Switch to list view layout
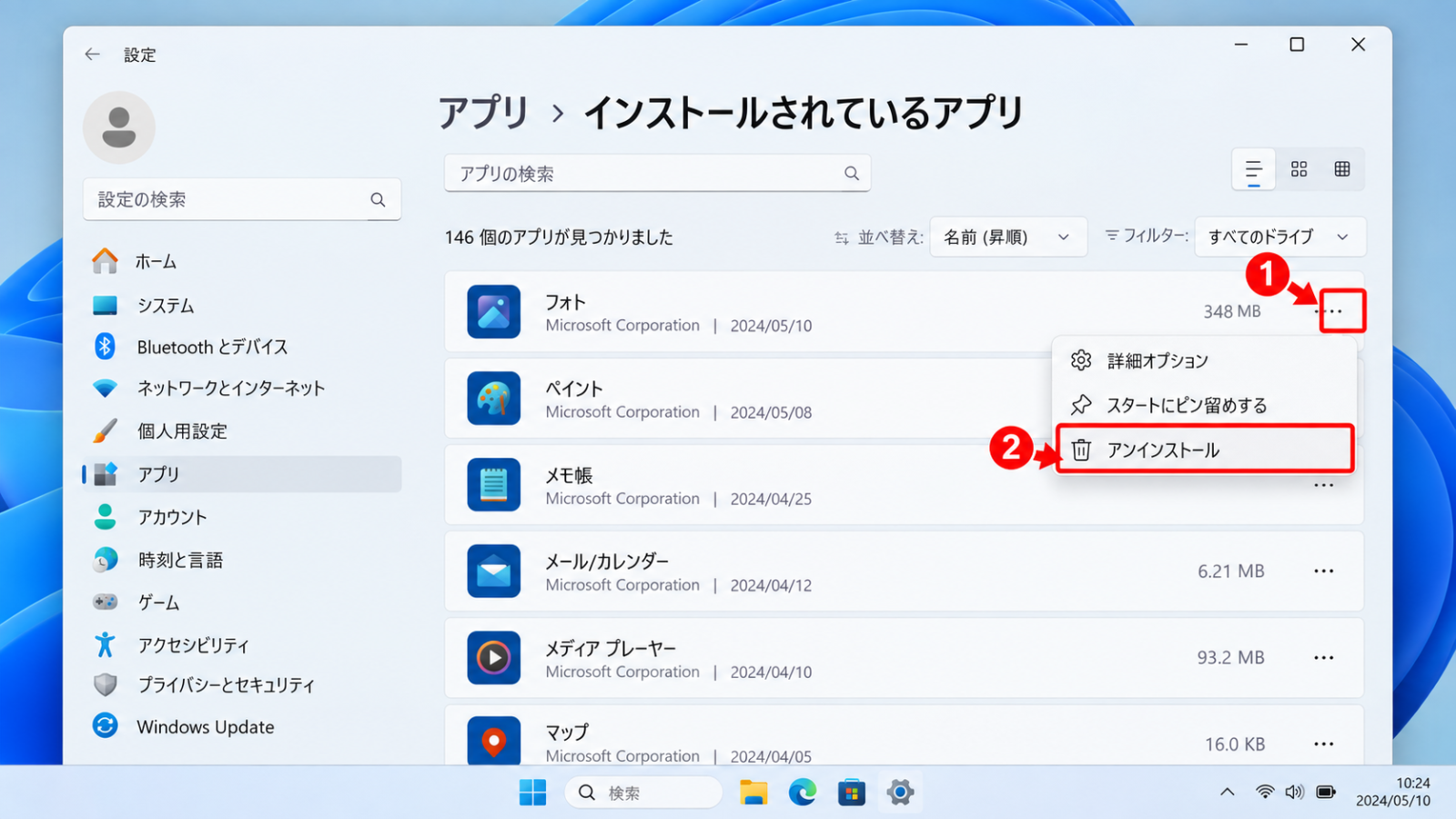Image resolution: width=1456 pixels, height=819 pixels. [x=1253, y=169]
